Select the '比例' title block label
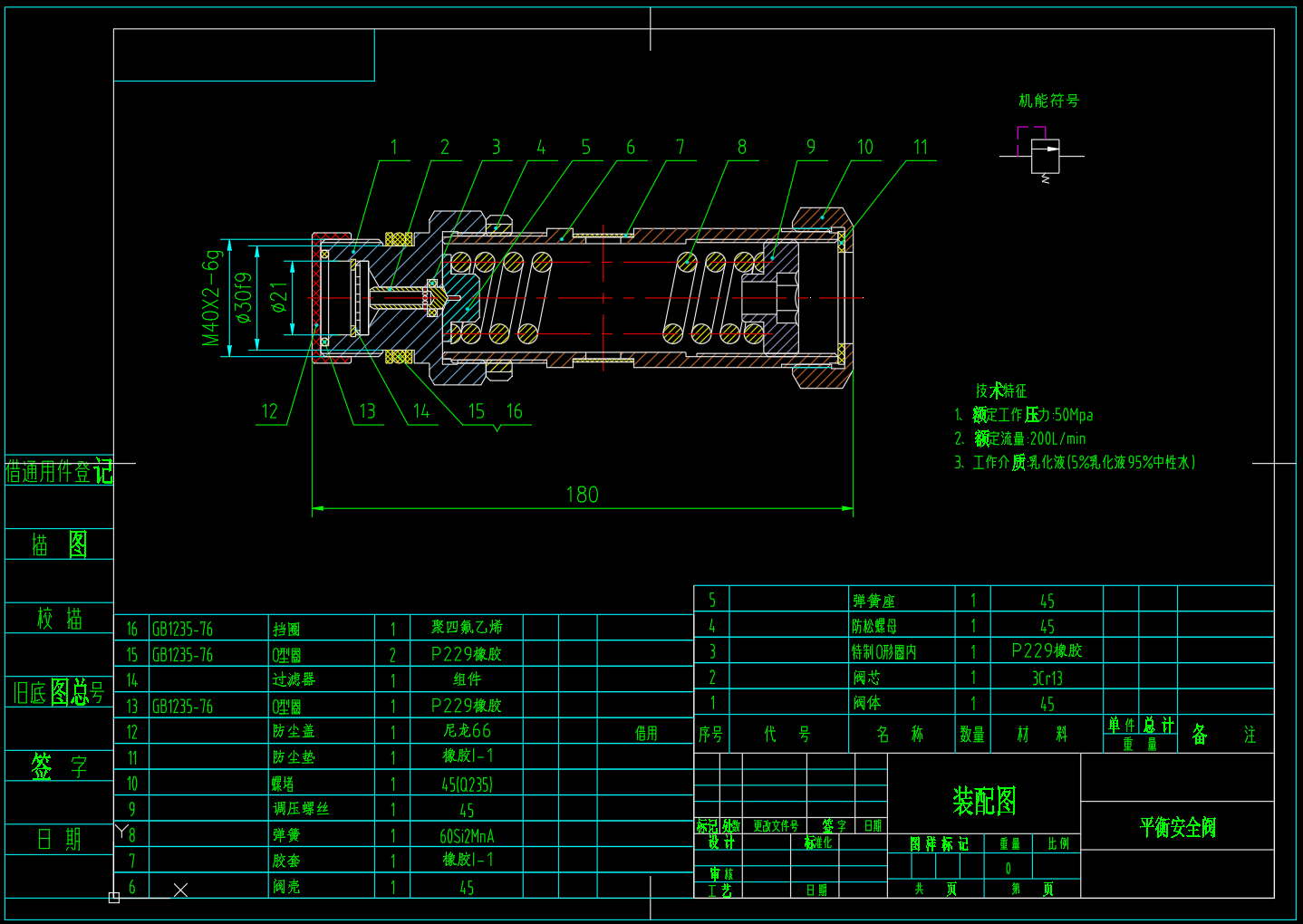Screen dimensions: 1303x924 click(1058, 843)
